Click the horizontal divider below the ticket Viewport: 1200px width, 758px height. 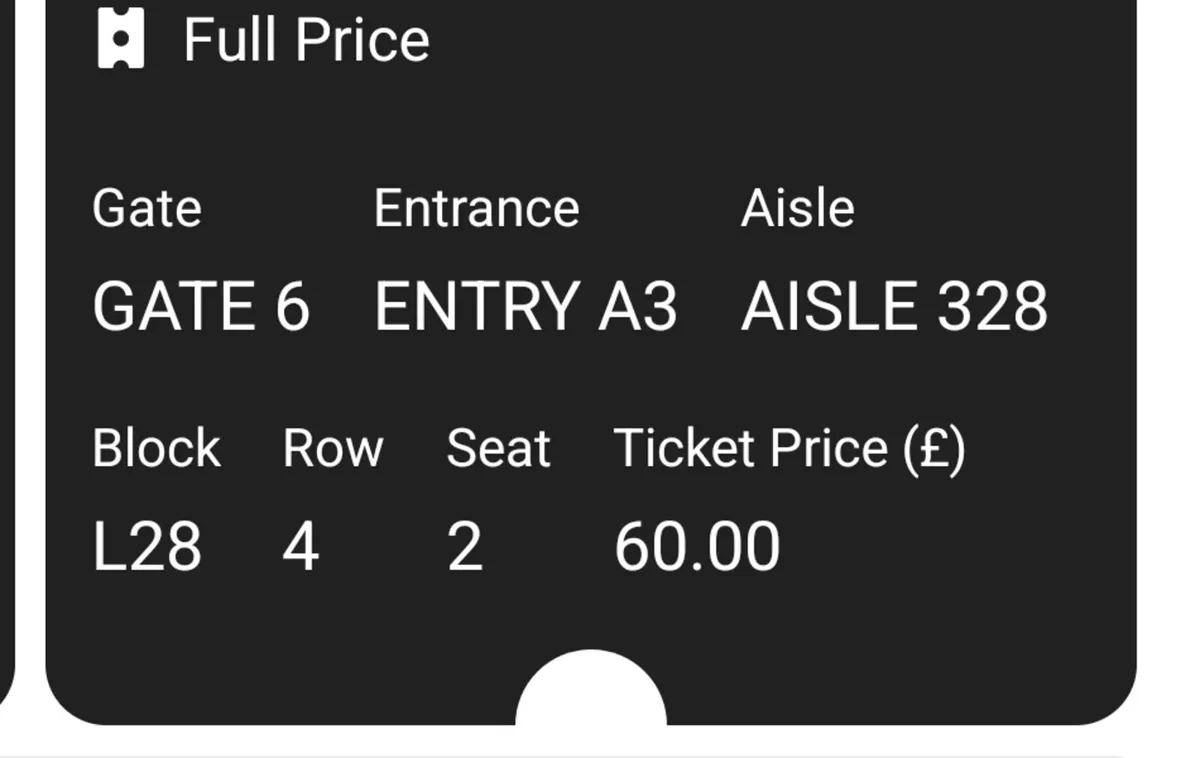[x=562, y=756]
